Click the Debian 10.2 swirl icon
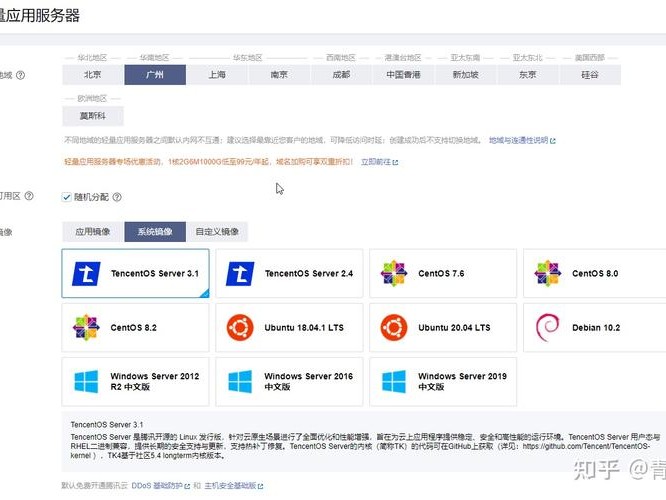Screen dimensions: 666x500 [x=547, y=328]
